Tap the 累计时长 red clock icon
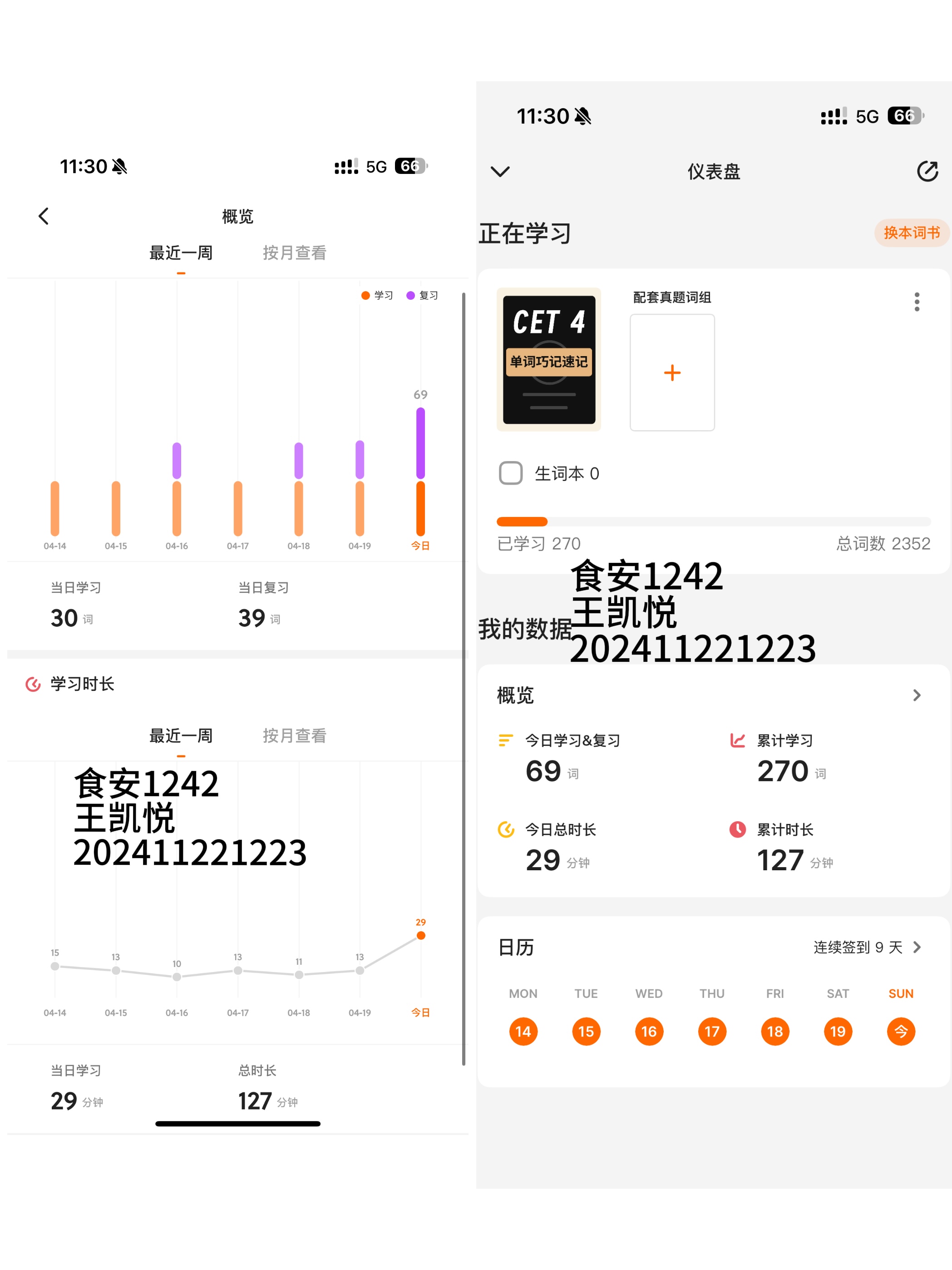Viewport: 952px width, 1270px height. [737, 829]
